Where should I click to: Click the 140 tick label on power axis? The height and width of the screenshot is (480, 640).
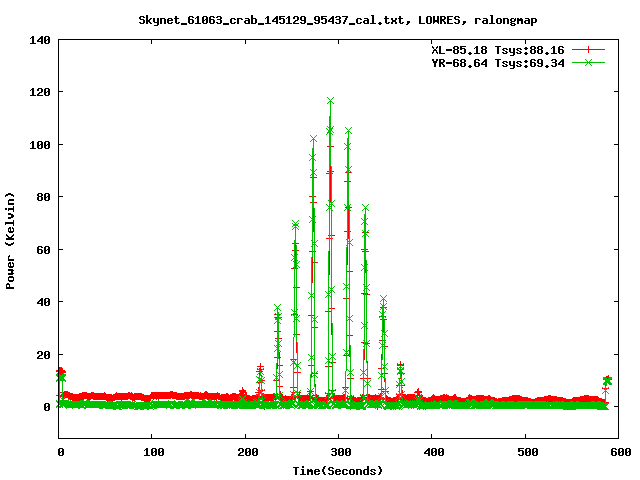(x=40, y=40)
